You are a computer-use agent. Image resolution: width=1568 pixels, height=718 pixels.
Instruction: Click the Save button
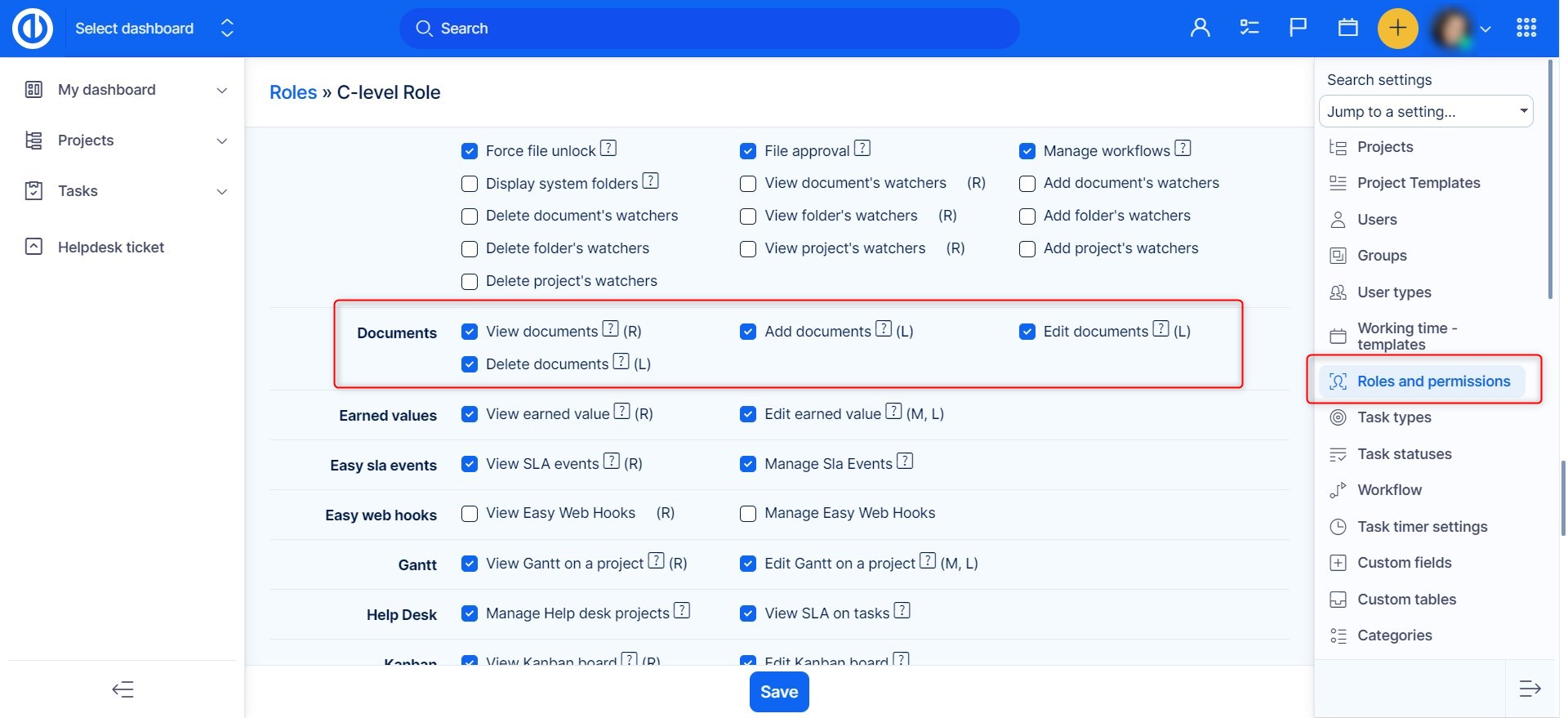779,692
